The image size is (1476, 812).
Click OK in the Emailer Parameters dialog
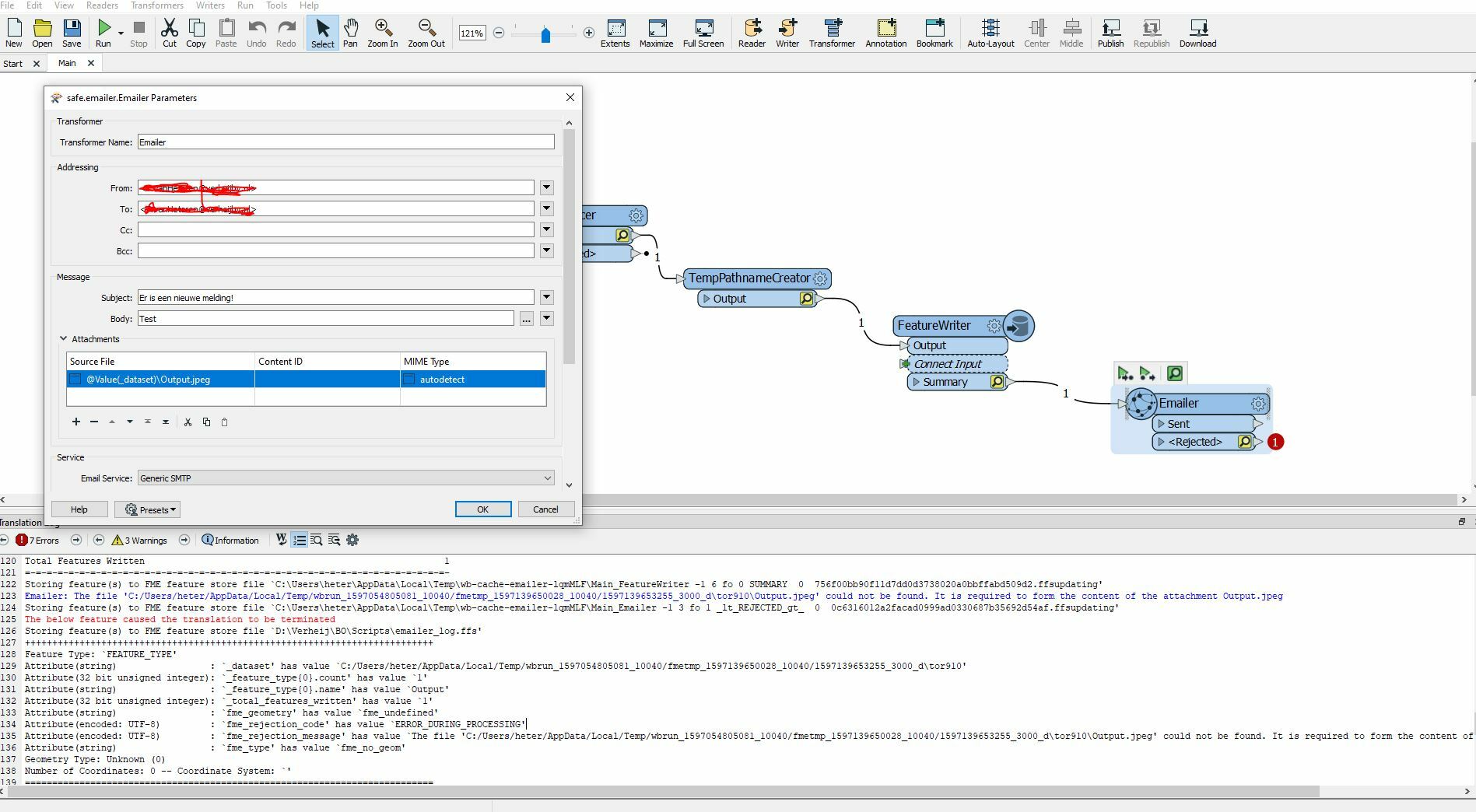point(482,509)
